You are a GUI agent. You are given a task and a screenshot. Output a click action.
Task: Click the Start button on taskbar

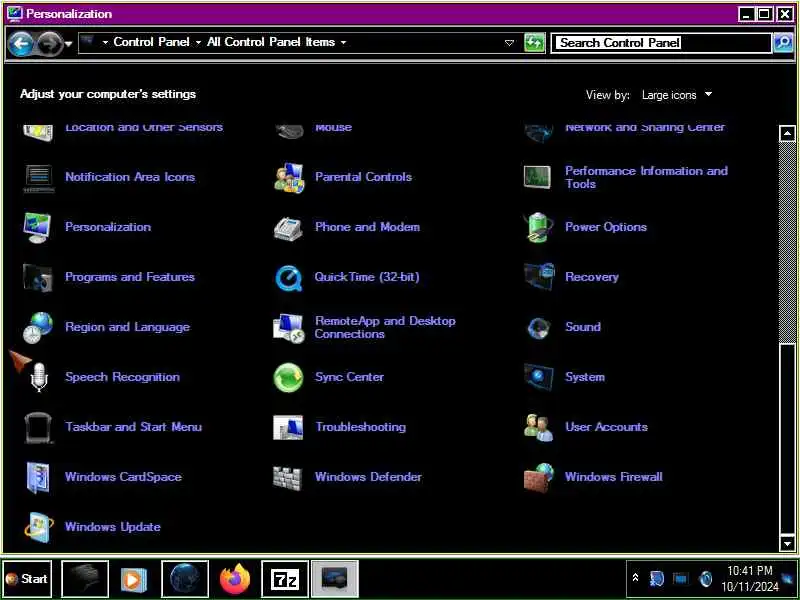[x=27, y=579]
